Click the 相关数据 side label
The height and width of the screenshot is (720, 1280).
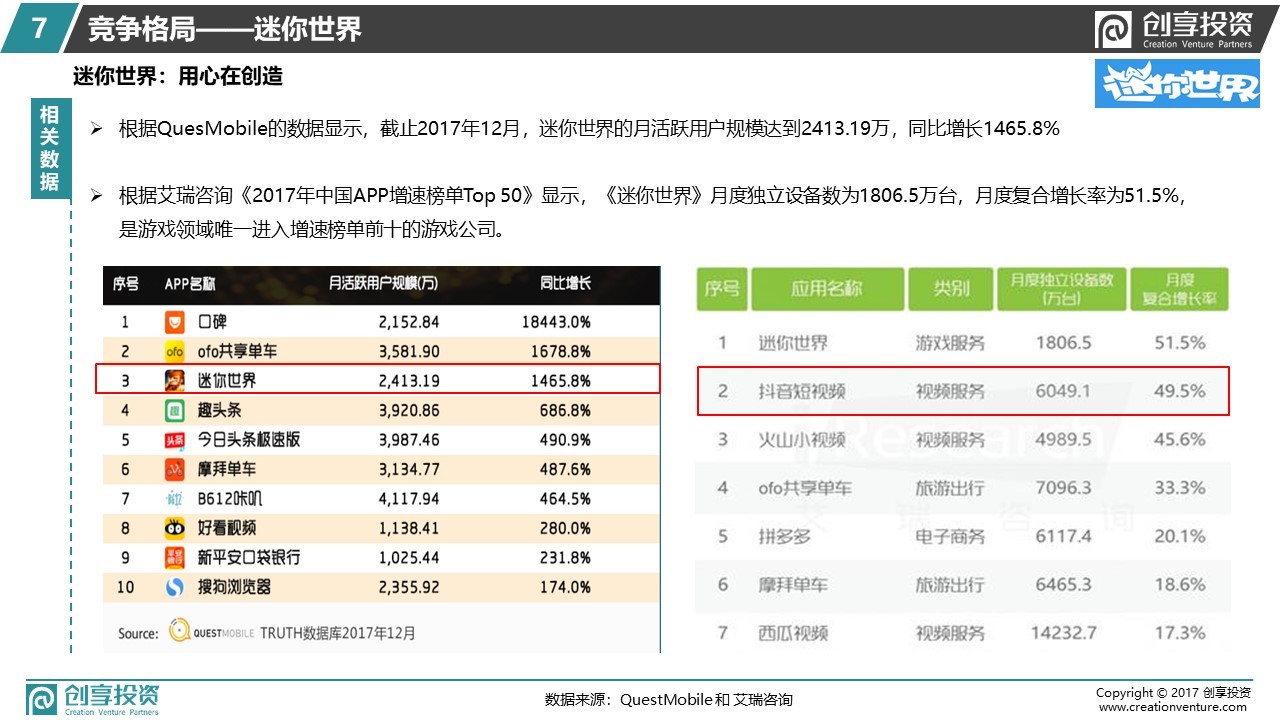coord(50,149)
